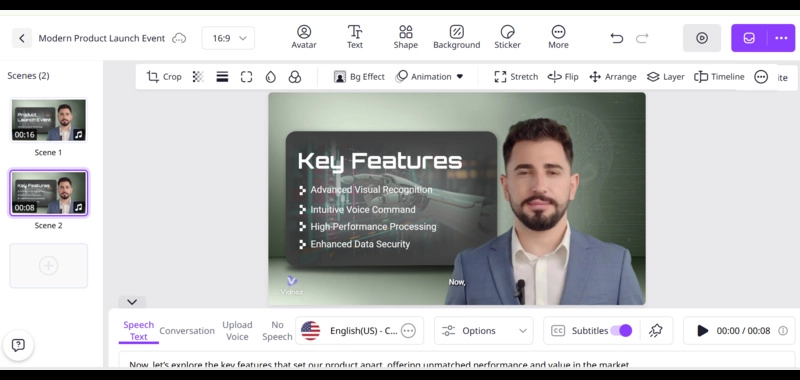Click the voice three-dot more icon

tap(408, 331)
